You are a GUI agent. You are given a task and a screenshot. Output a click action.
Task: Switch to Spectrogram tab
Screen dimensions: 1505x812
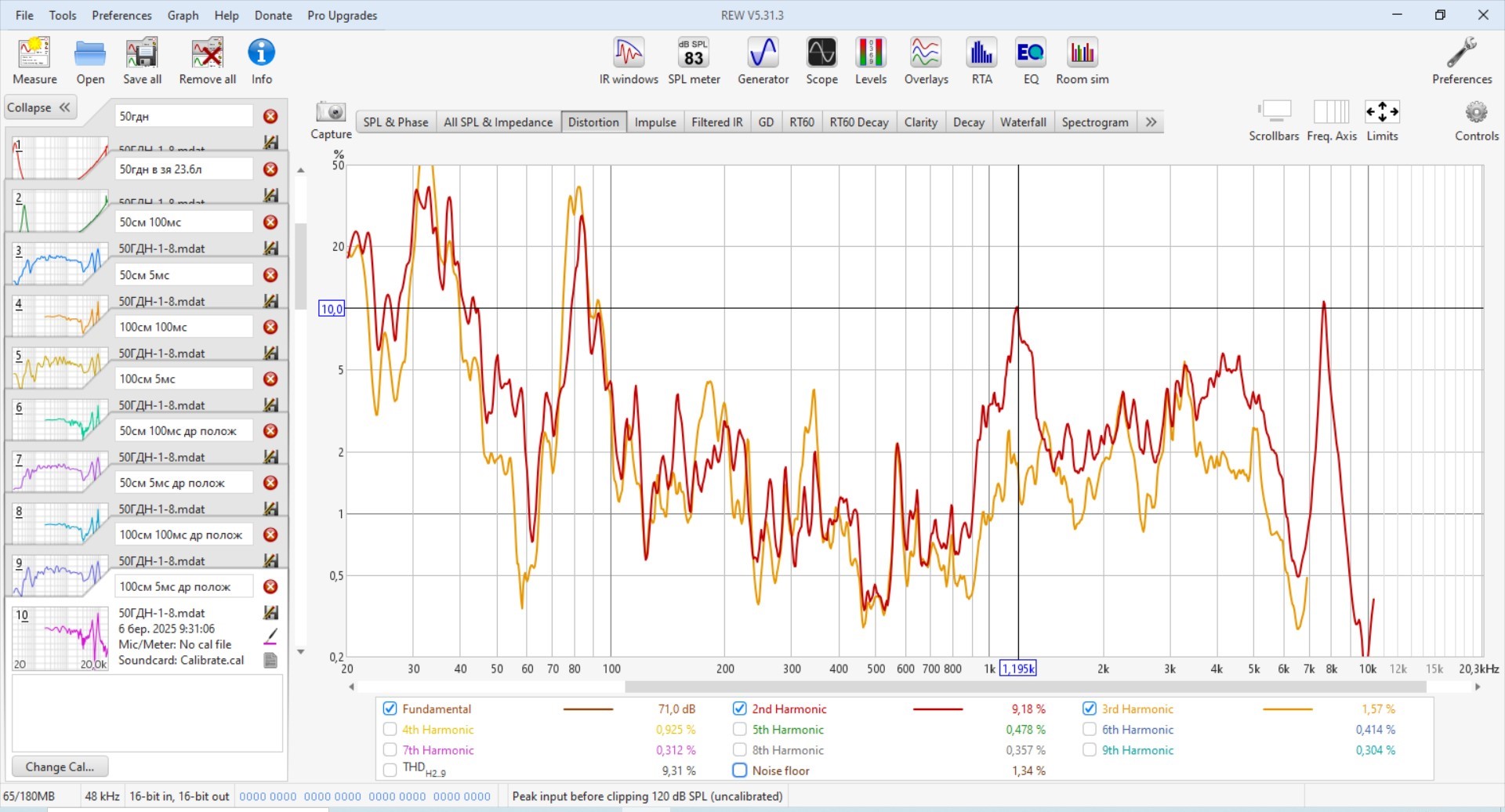click(x=1095, y=122)
